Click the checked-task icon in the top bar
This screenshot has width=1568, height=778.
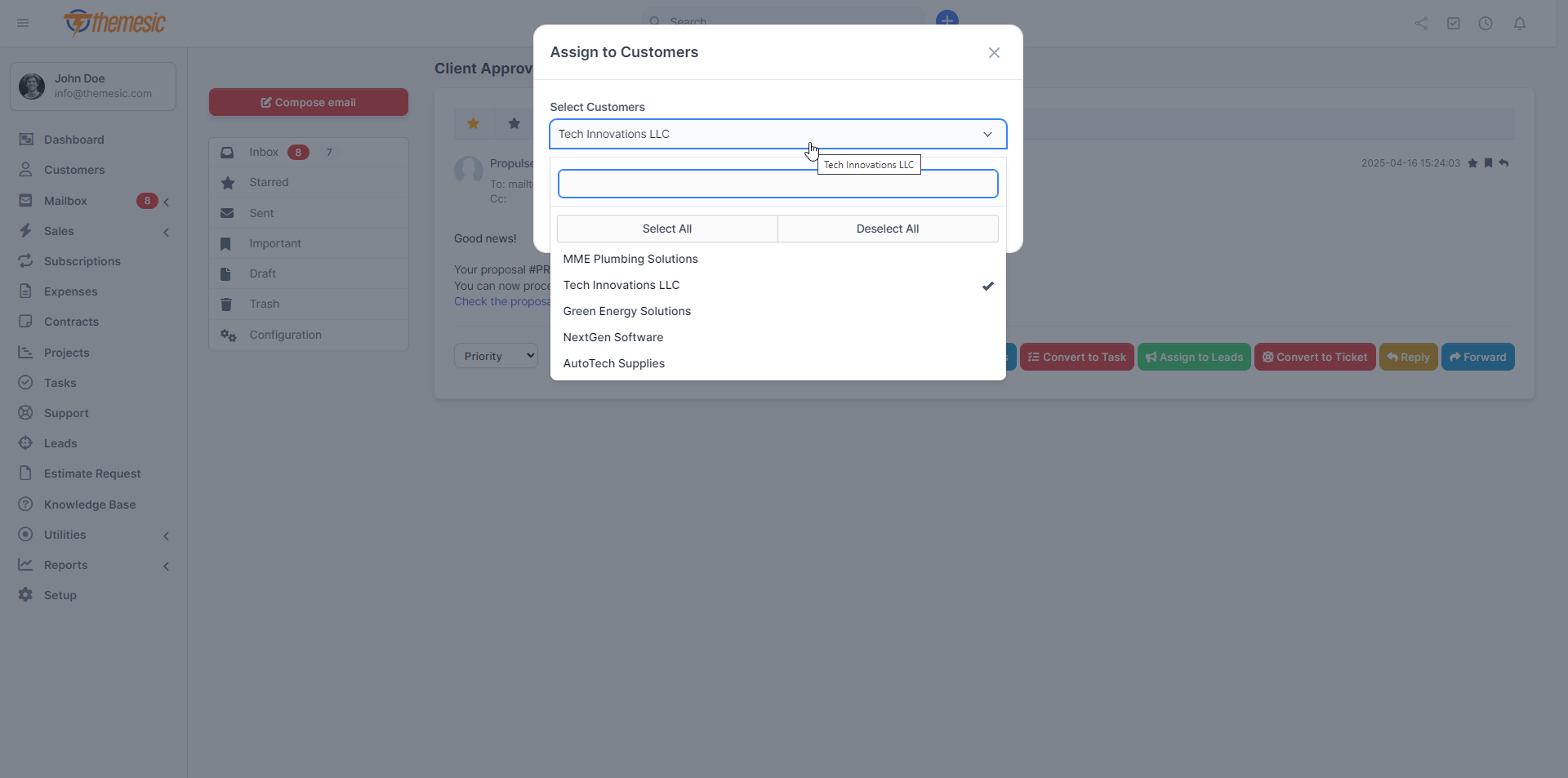pyautogui.click(x=1454, y=23)
